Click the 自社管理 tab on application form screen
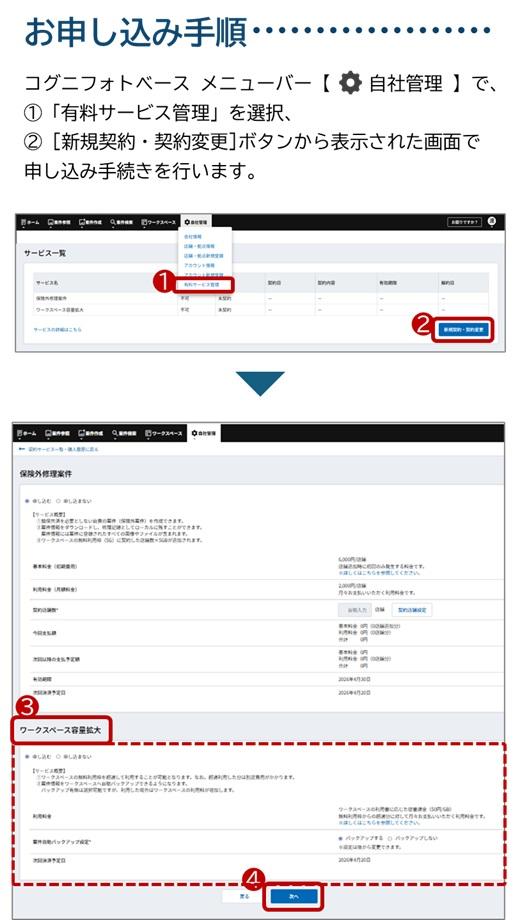This screenshot has height=920, width=520. coord(204,433)
